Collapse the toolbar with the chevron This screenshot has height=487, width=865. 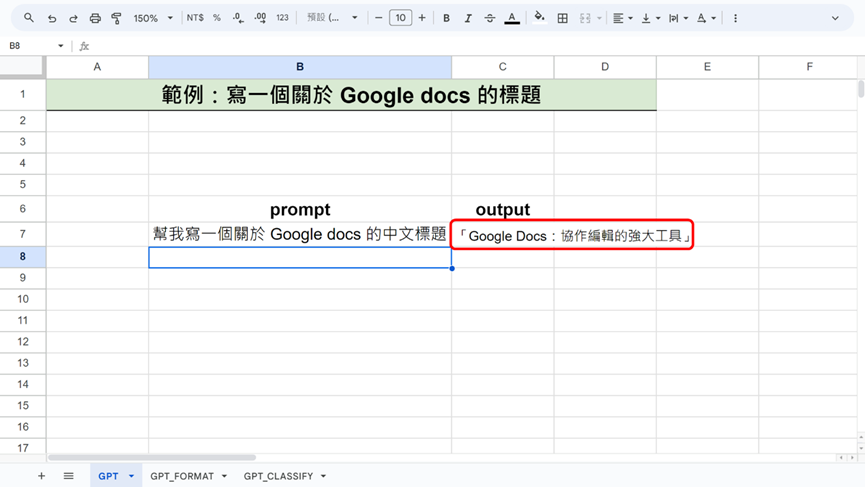(835, 18)
